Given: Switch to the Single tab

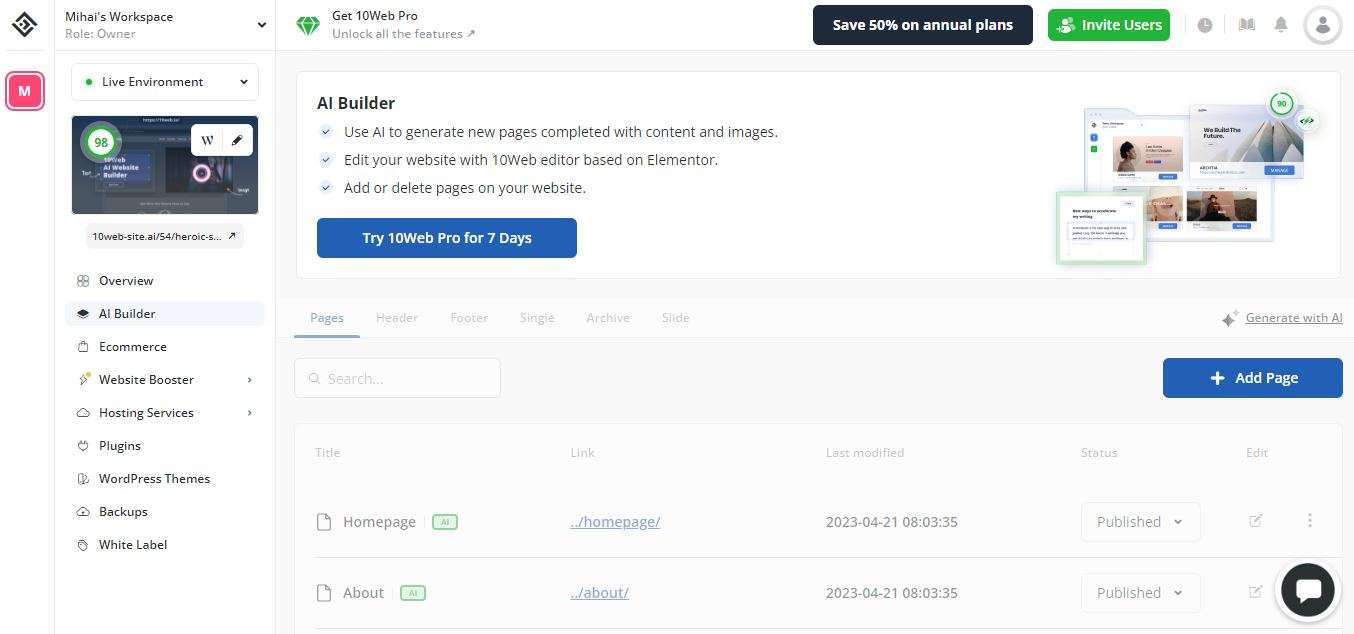Looking at the screenshot, I should point(537,318).
